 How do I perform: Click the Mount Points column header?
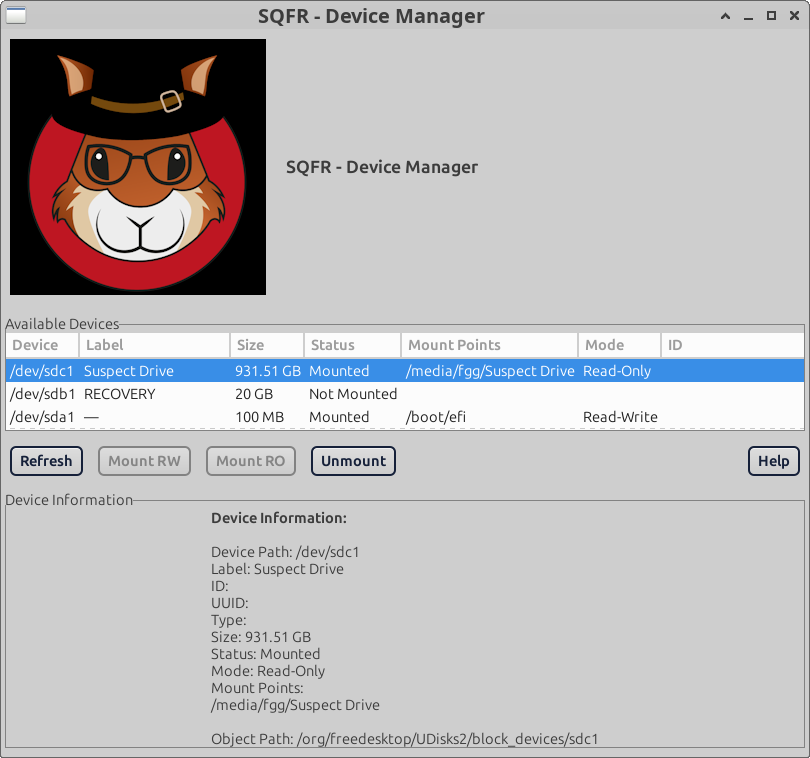pyautogui.click(x=488, y=345)
